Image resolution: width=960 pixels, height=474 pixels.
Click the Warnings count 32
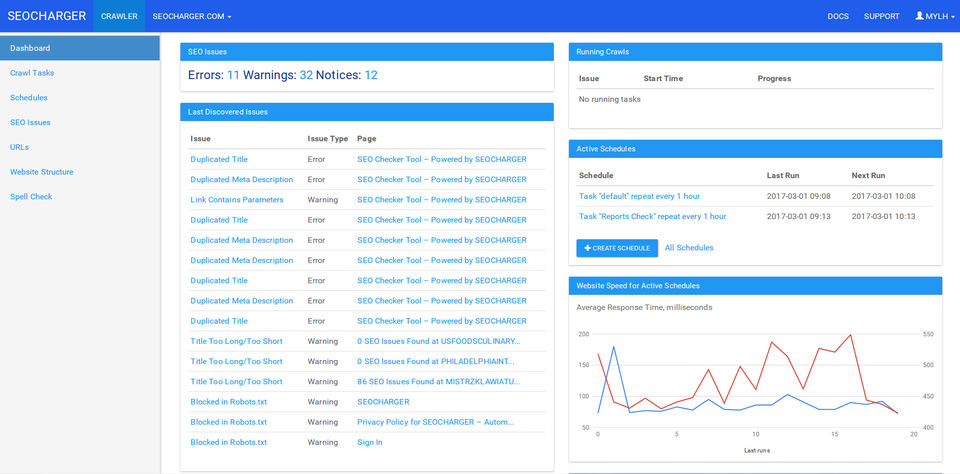(x=306, y=75)
